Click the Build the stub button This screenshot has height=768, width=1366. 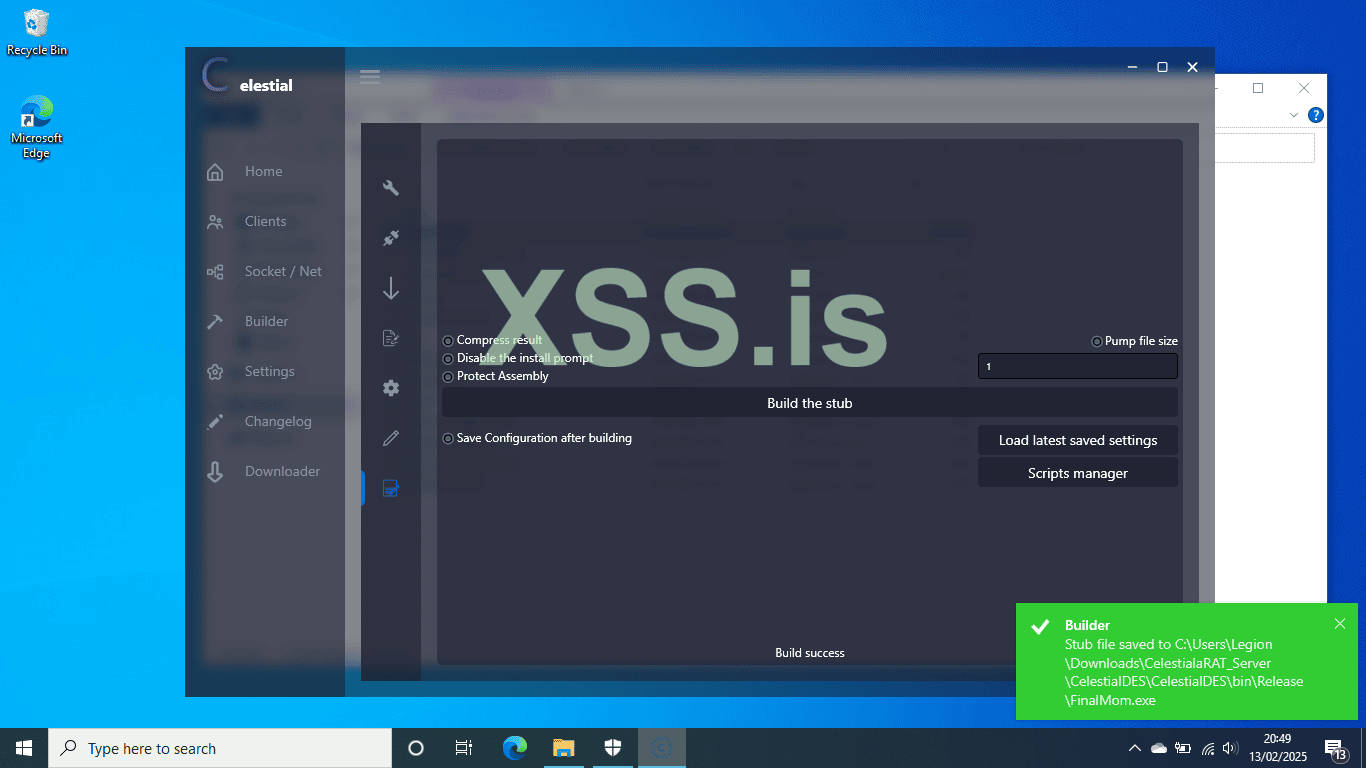coord(810,403)
